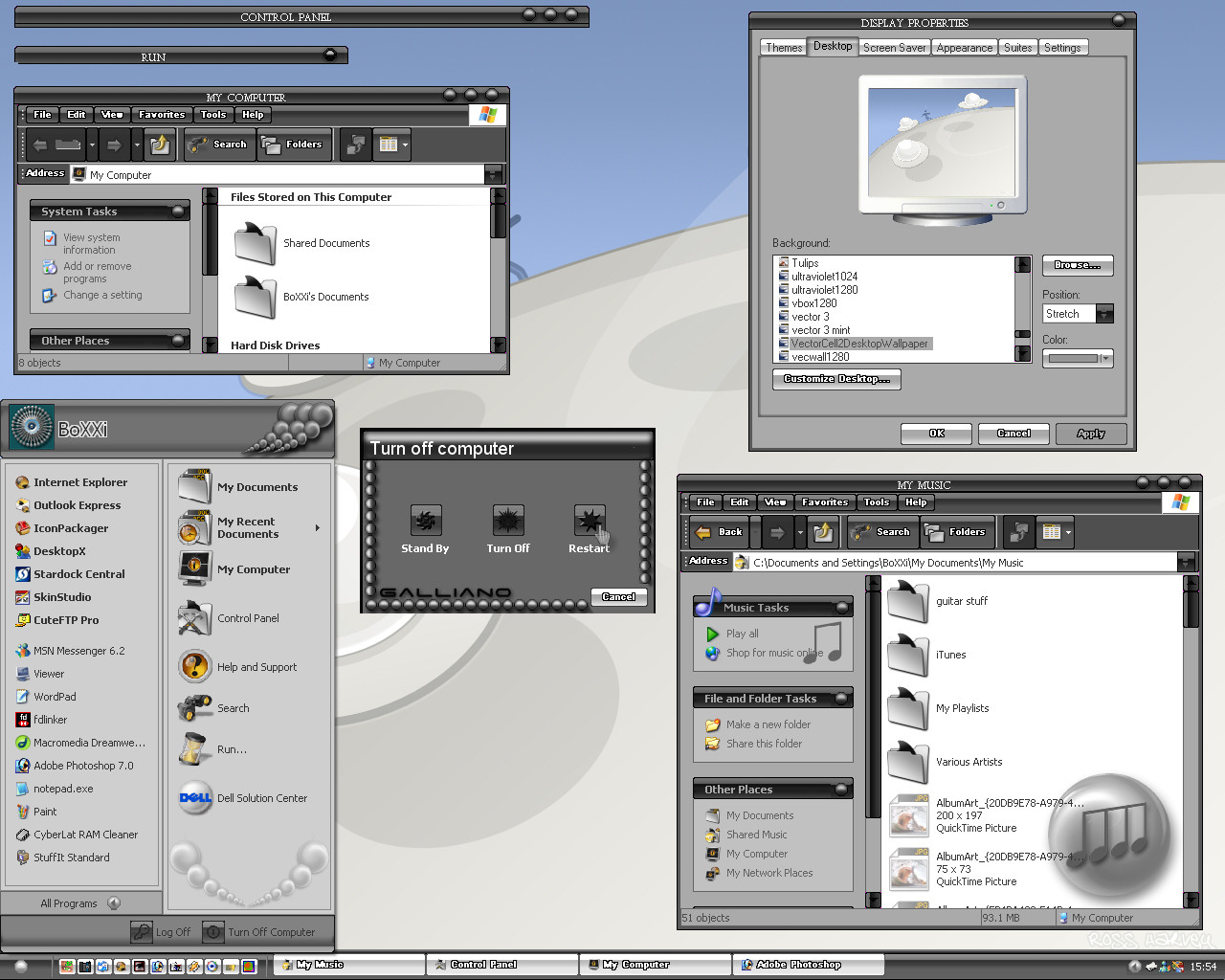Screen dimensions: 1225x980
Task: Open IconPackager in the Start menu
Action: tap(62, 528)
